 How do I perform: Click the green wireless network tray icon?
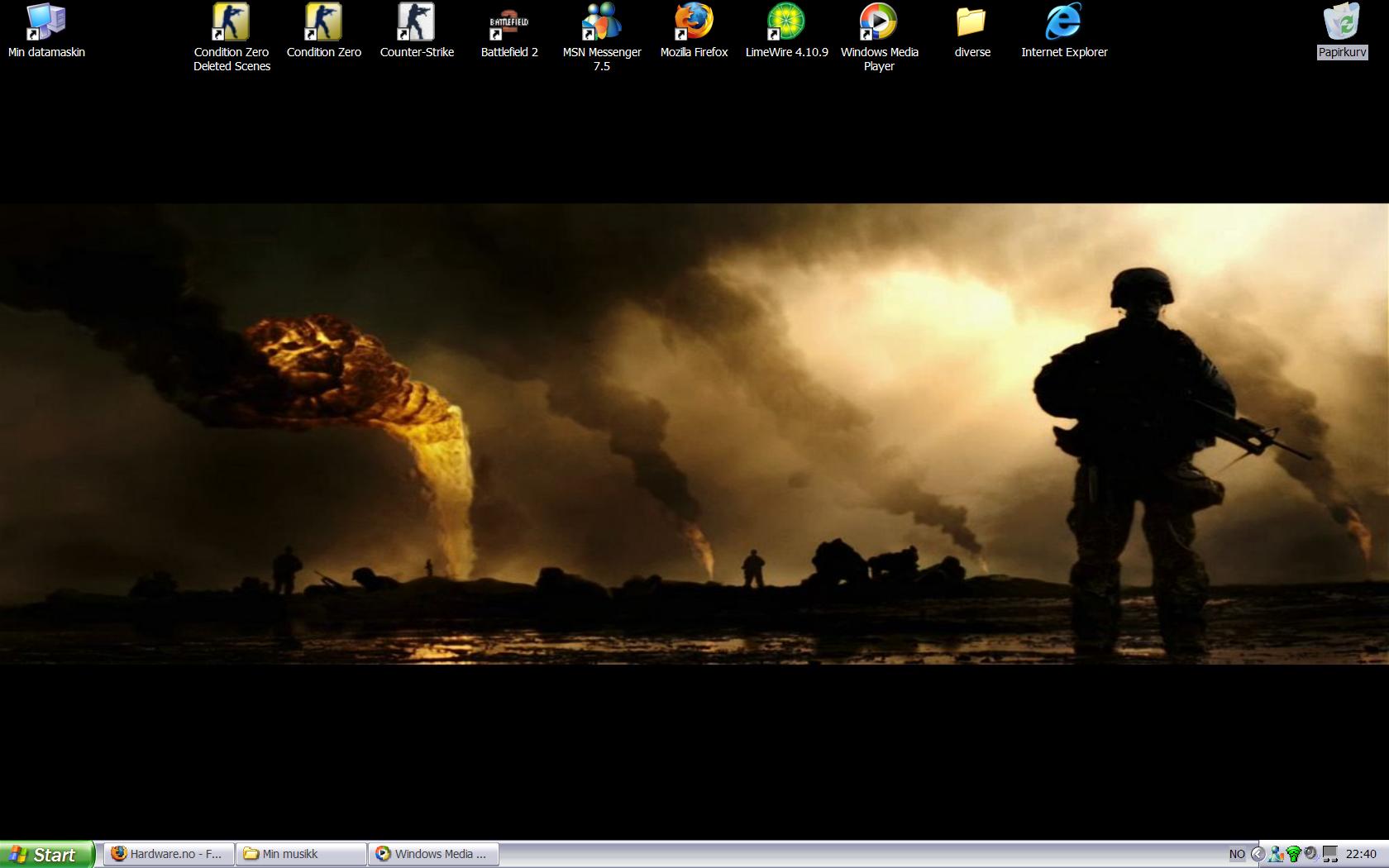[x=1294, y=855]
